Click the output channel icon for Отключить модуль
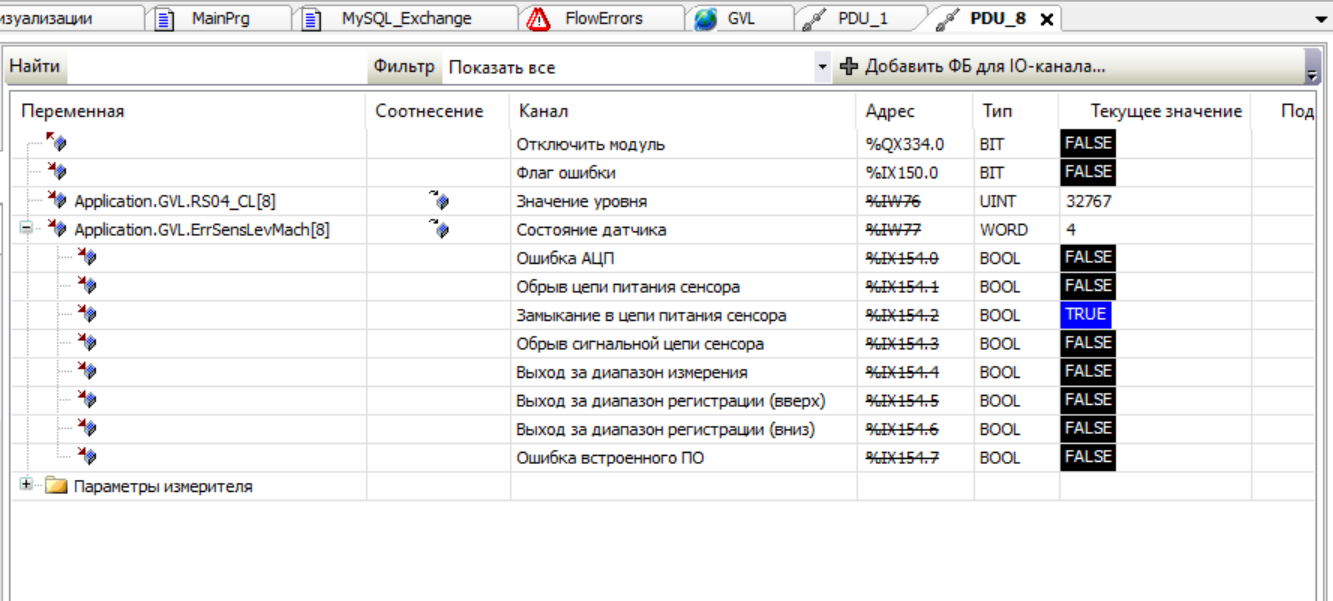 pos(56,144)
